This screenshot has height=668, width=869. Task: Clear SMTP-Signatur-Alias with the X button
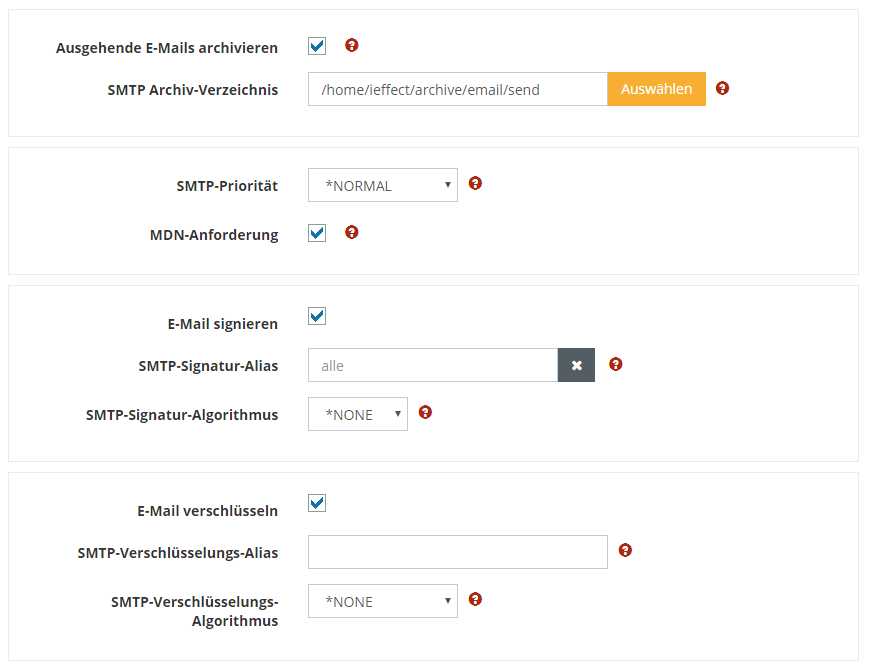576,365
